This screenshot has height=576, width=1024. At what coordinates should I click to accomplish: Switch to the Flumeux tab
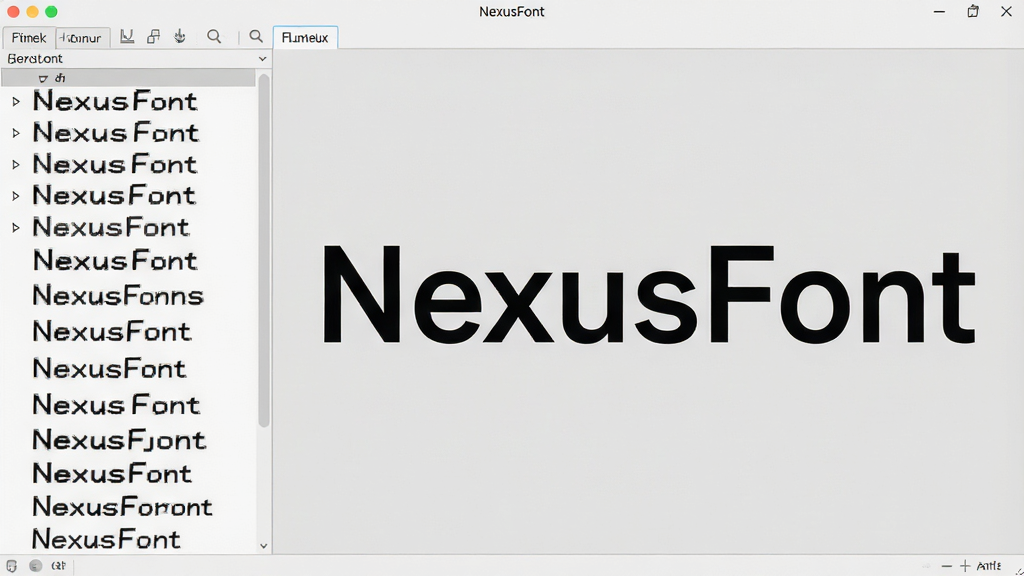click(305, 38)
